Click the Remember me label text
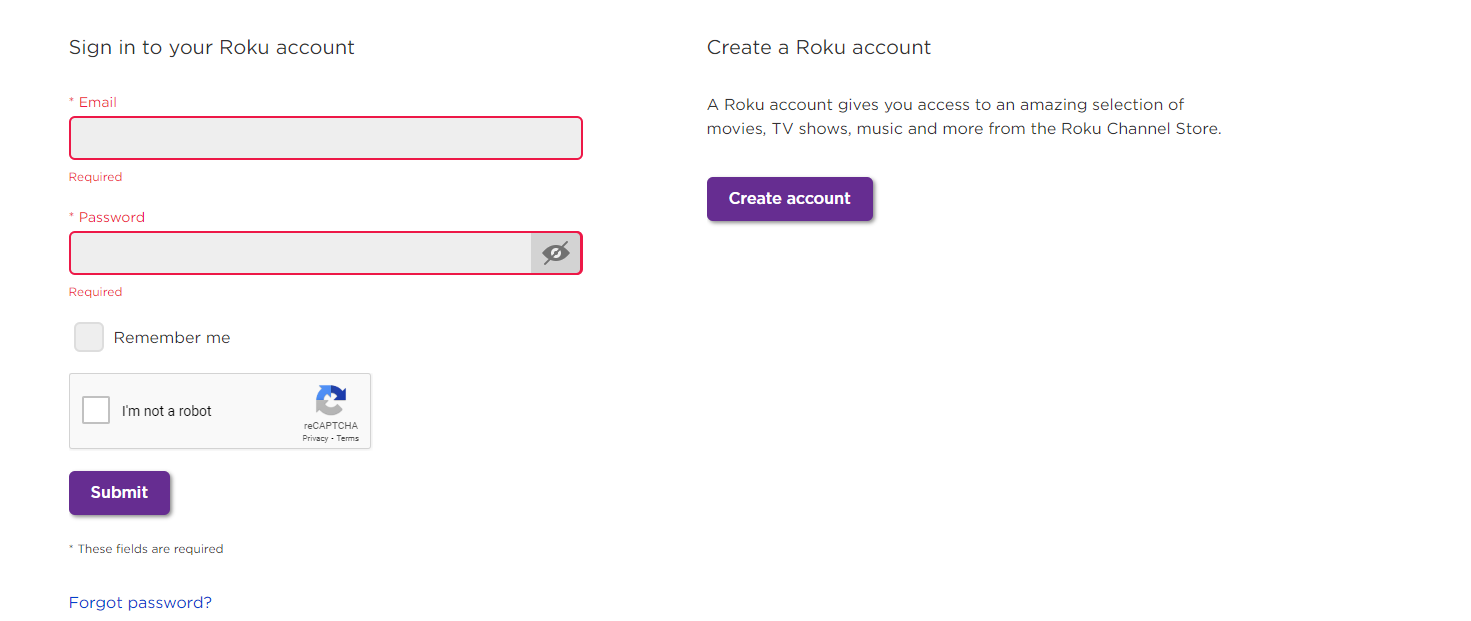 point(172,338)
